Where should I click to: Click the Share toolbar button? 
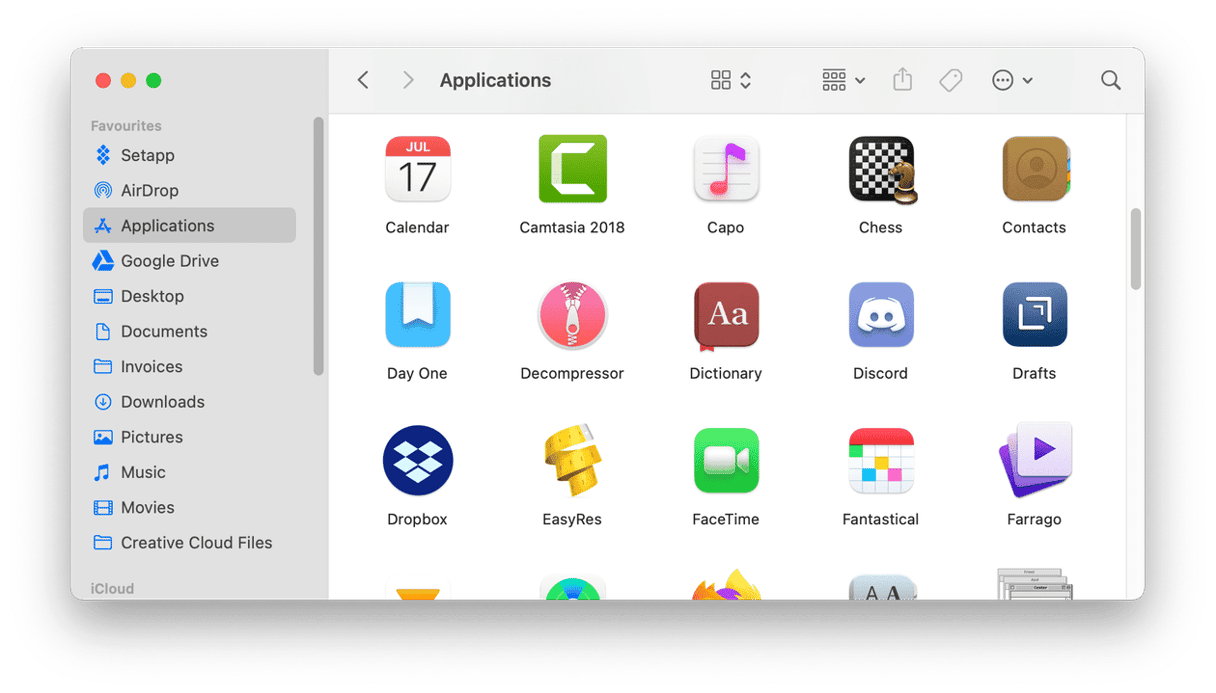(902, 80)
